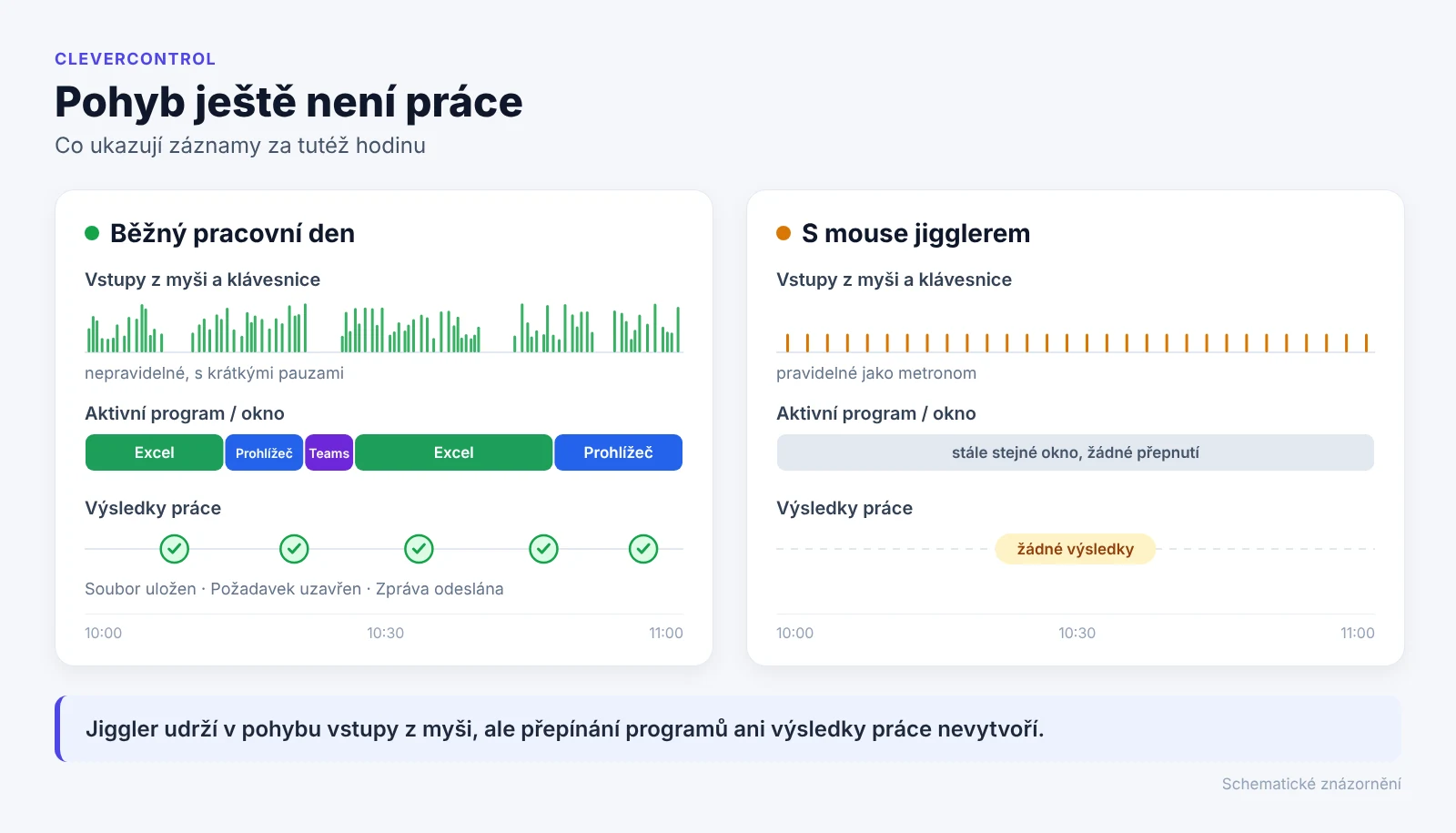This screenshot has height=833, width=1456.
Task: Select the middle checkmark of the five result icons
Action: click(x=419, y=549)
